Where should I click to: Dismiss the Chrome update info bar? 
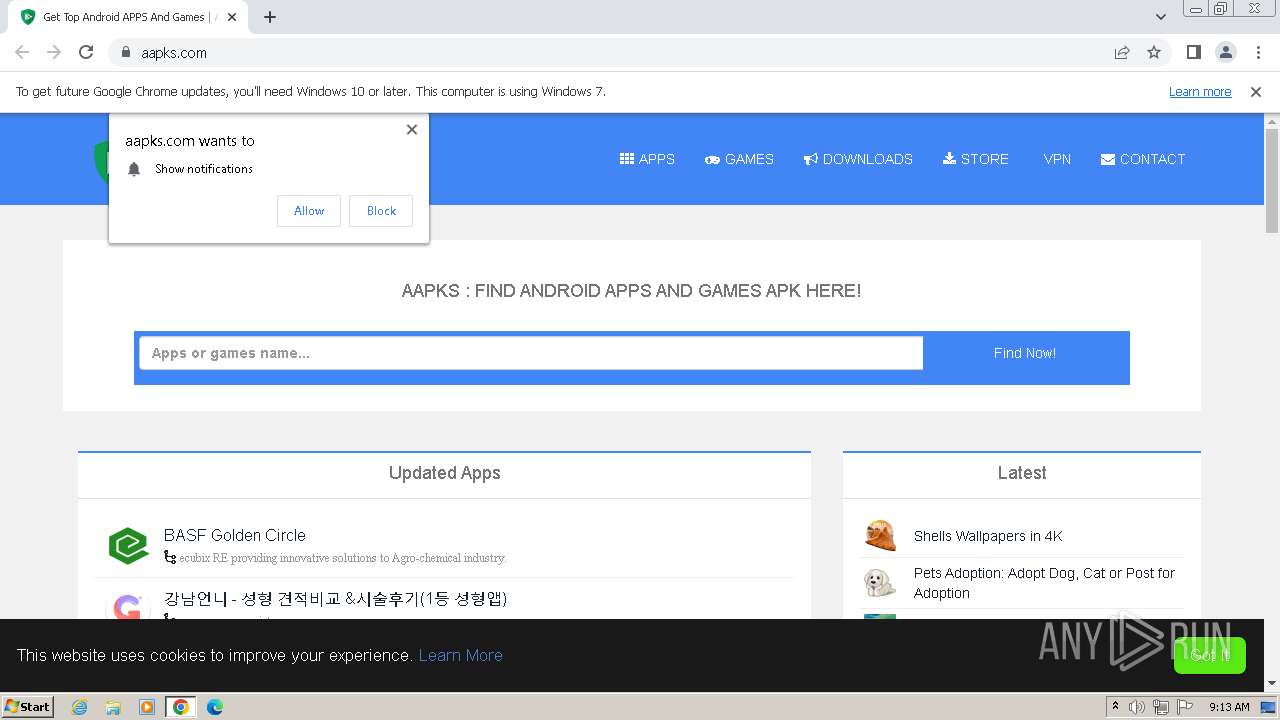(x=1256, y=91)
